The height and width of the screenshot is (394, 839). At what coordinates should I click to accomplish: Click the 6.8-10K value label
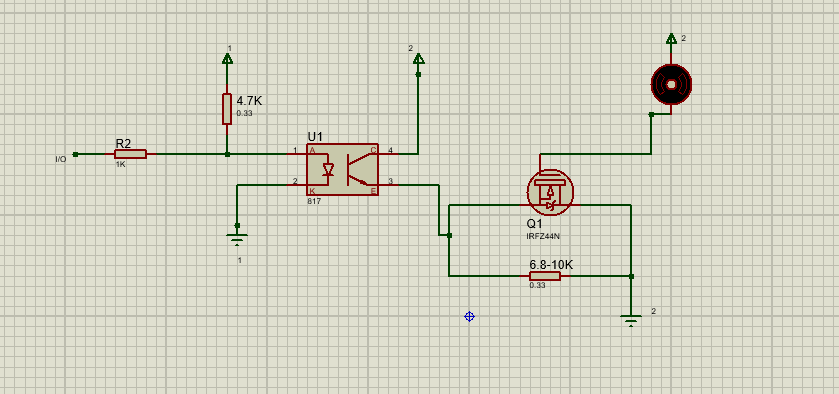tap(551, 264)
